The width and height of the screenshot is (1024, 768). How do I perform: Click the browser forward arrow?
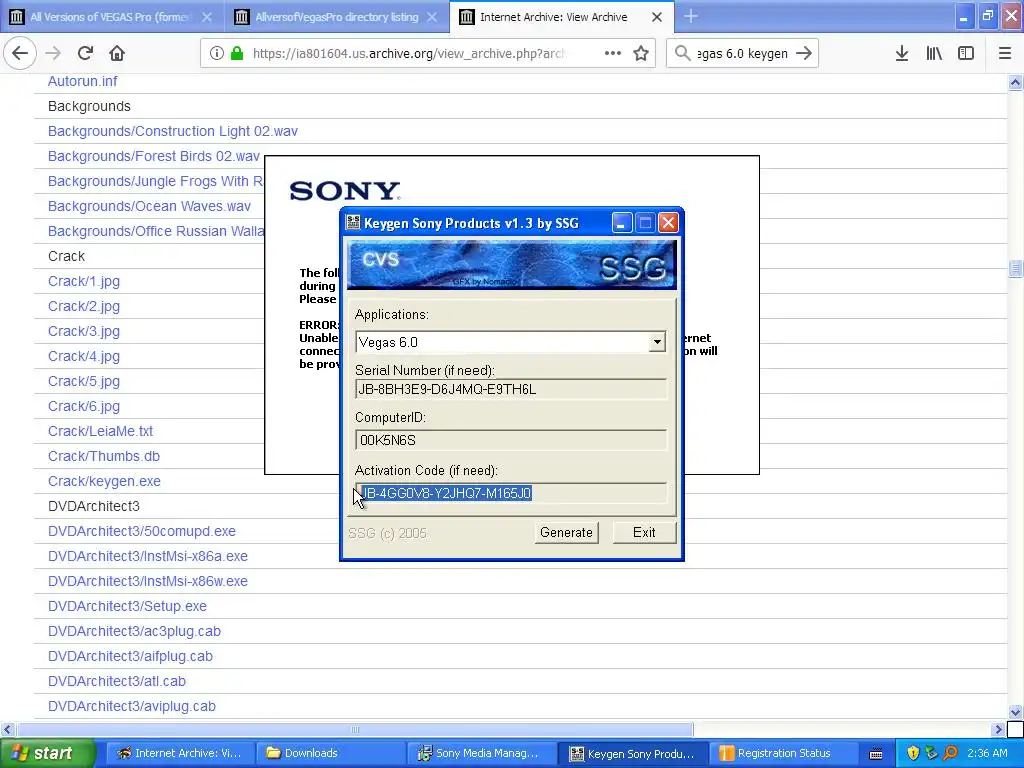pos(54,54)
